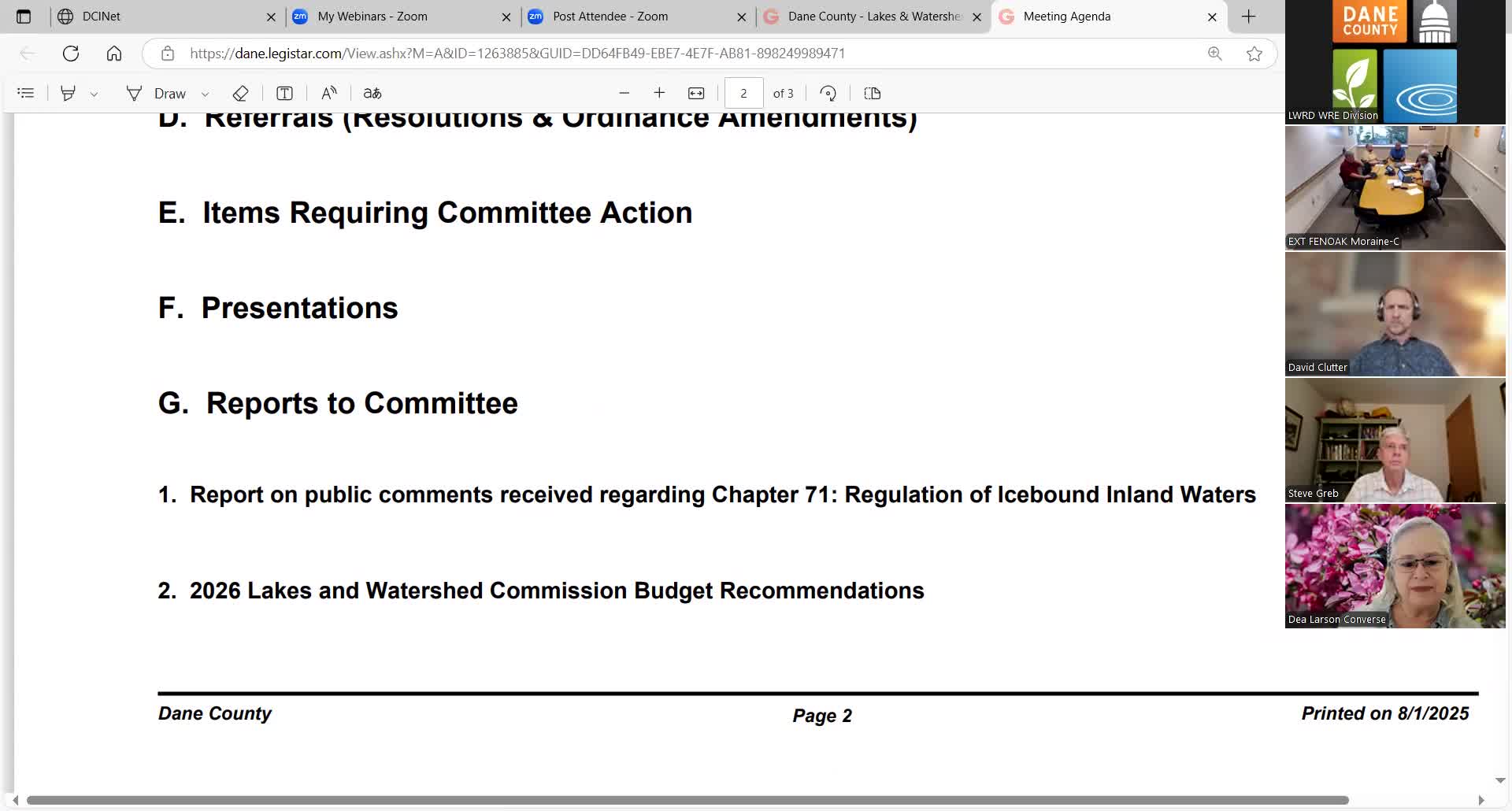The image size is (1512, 811).
Task: Go to the browser home page
Action: coord(114,54)
